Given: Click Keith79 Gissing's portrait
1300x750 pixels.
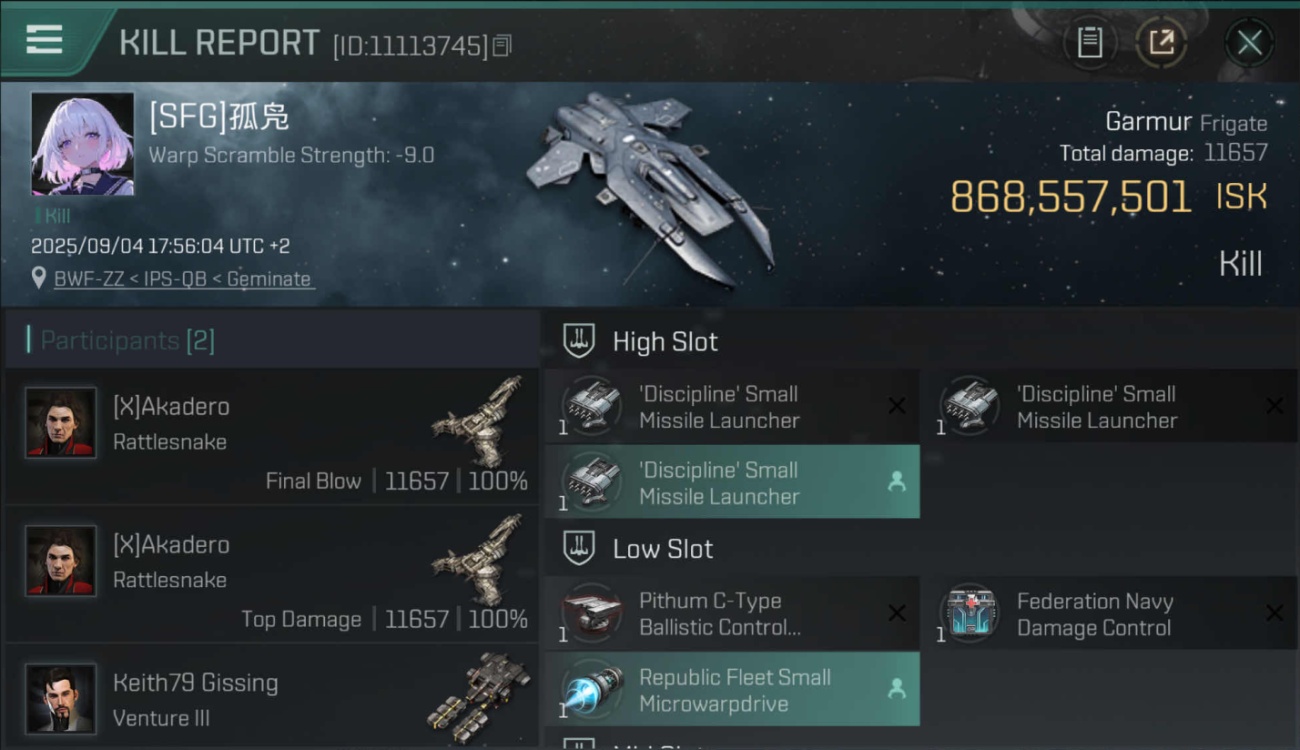Looking at the screenshot, I should pos(61,699).
